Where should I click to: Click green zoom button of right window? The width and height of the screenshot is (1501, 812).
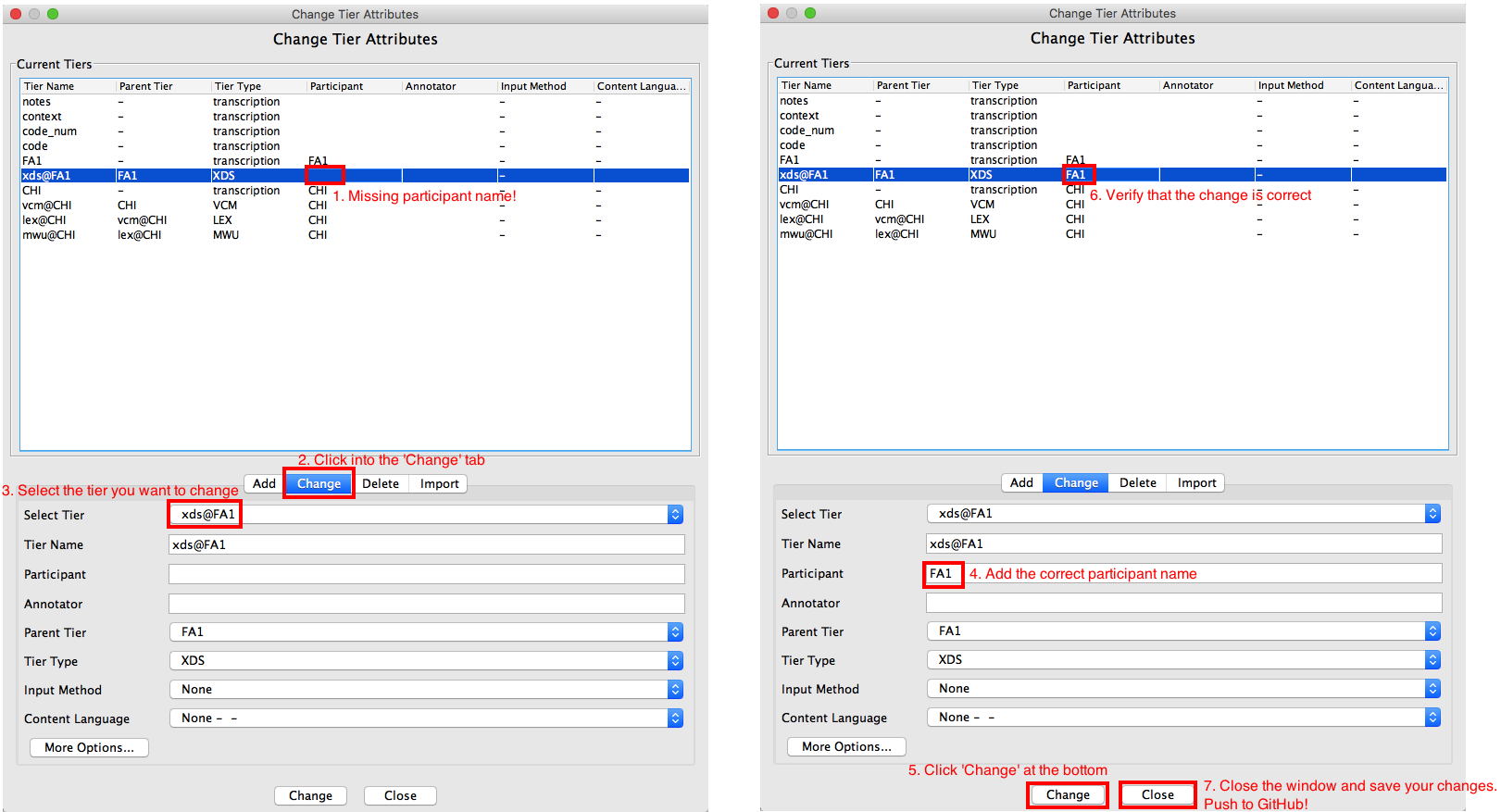810,13
